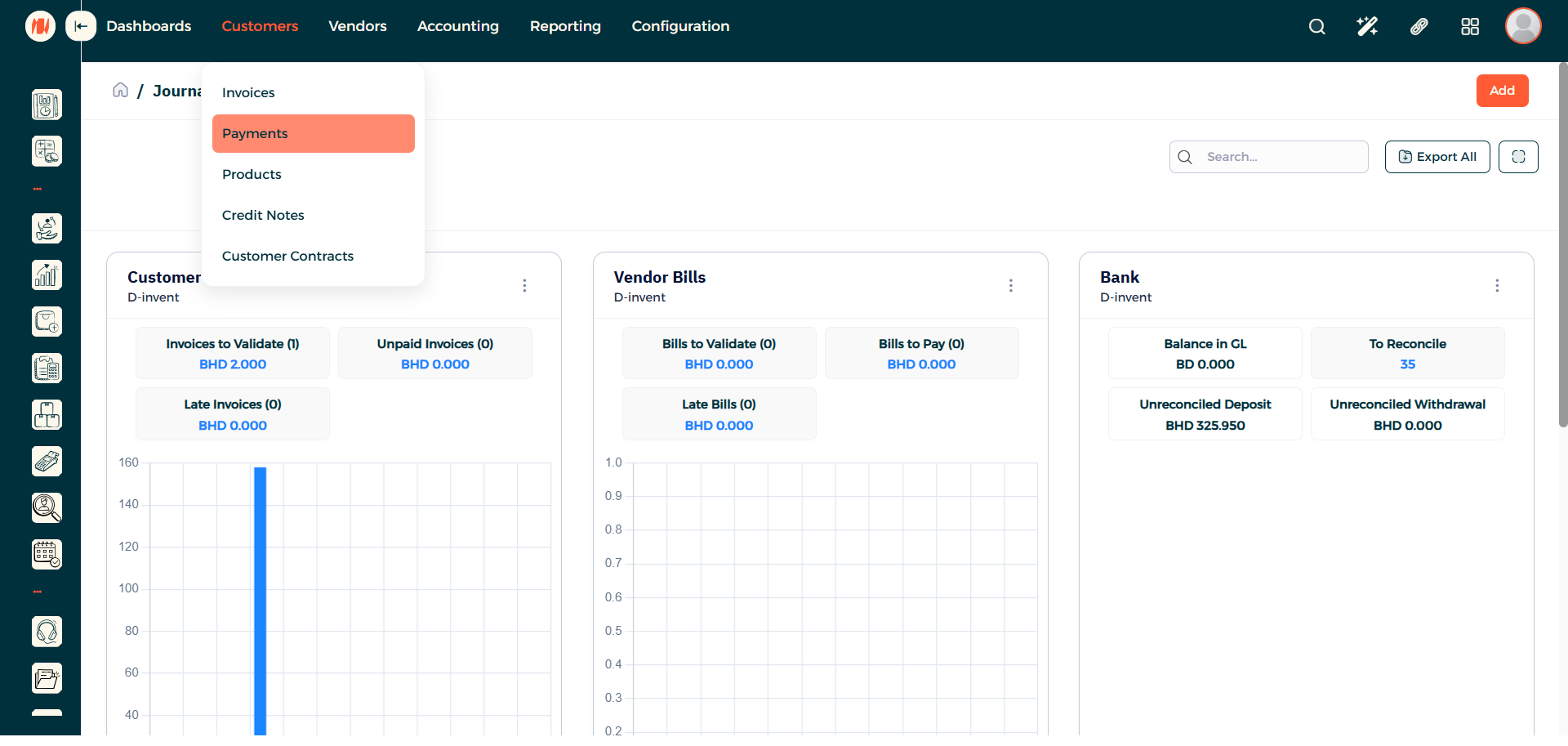Open Bank card three-dot menu
The image size is (1568, 746).
tap(1496, 285)
